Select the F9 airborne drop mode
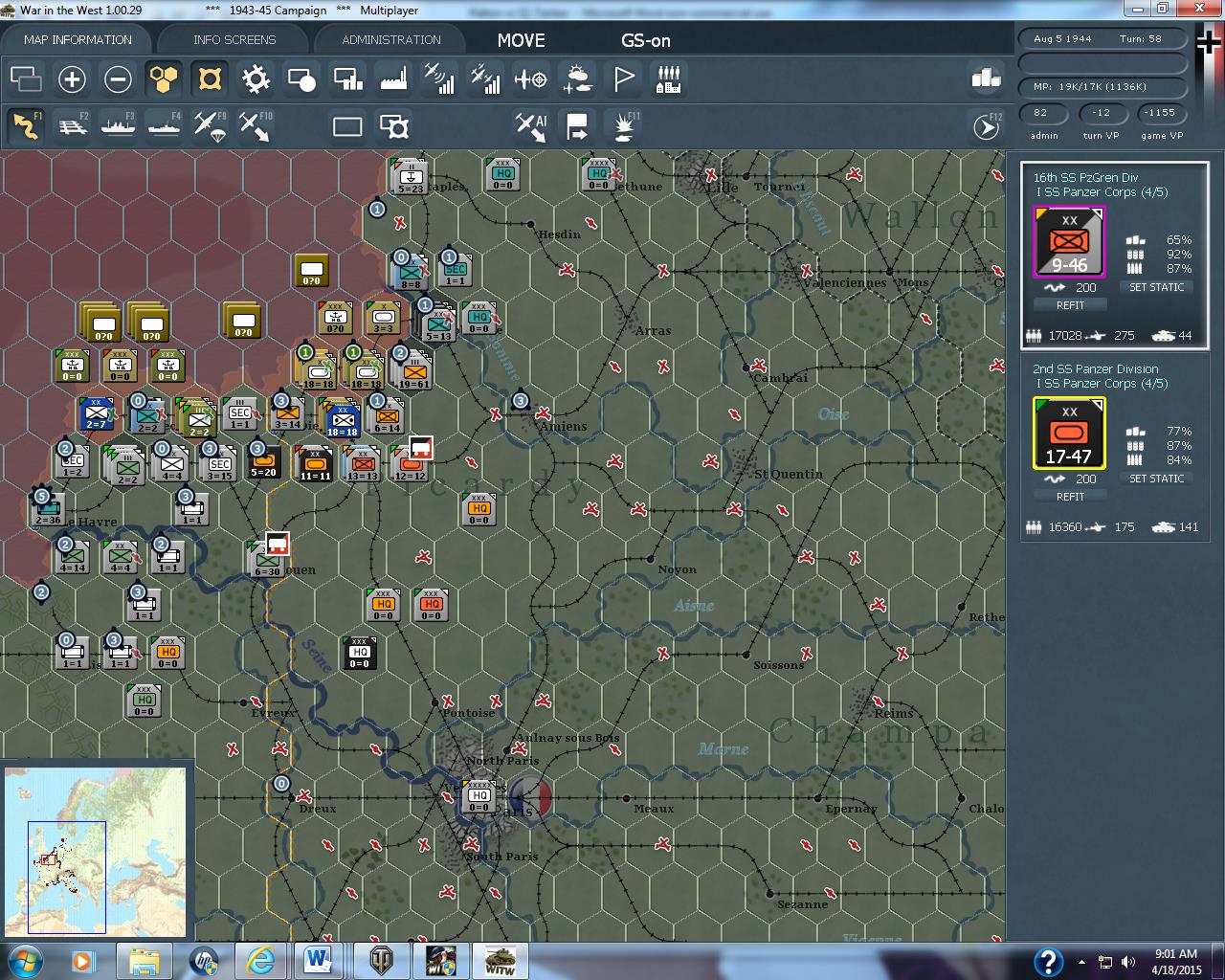Screen dimensions: 1225x980 [x=210, y=126]
